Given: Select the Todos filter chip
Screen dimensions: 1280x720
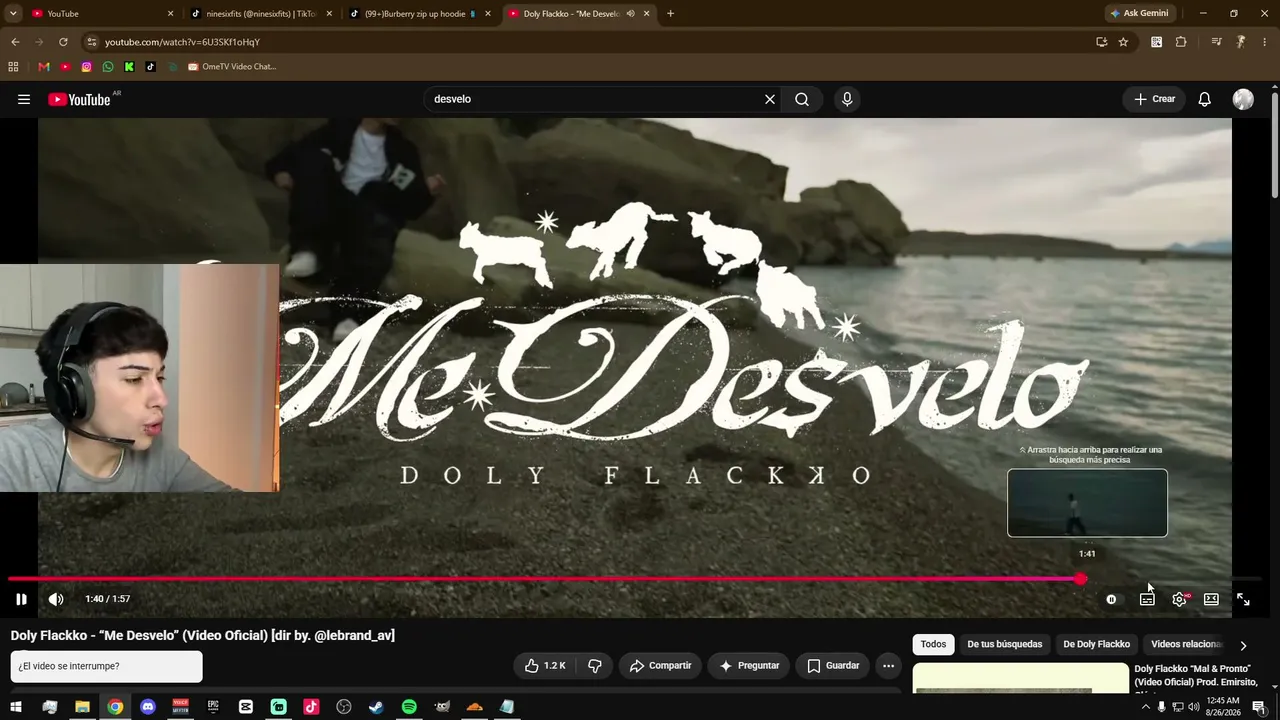Looking at the screenshot, I should [933, 645].
